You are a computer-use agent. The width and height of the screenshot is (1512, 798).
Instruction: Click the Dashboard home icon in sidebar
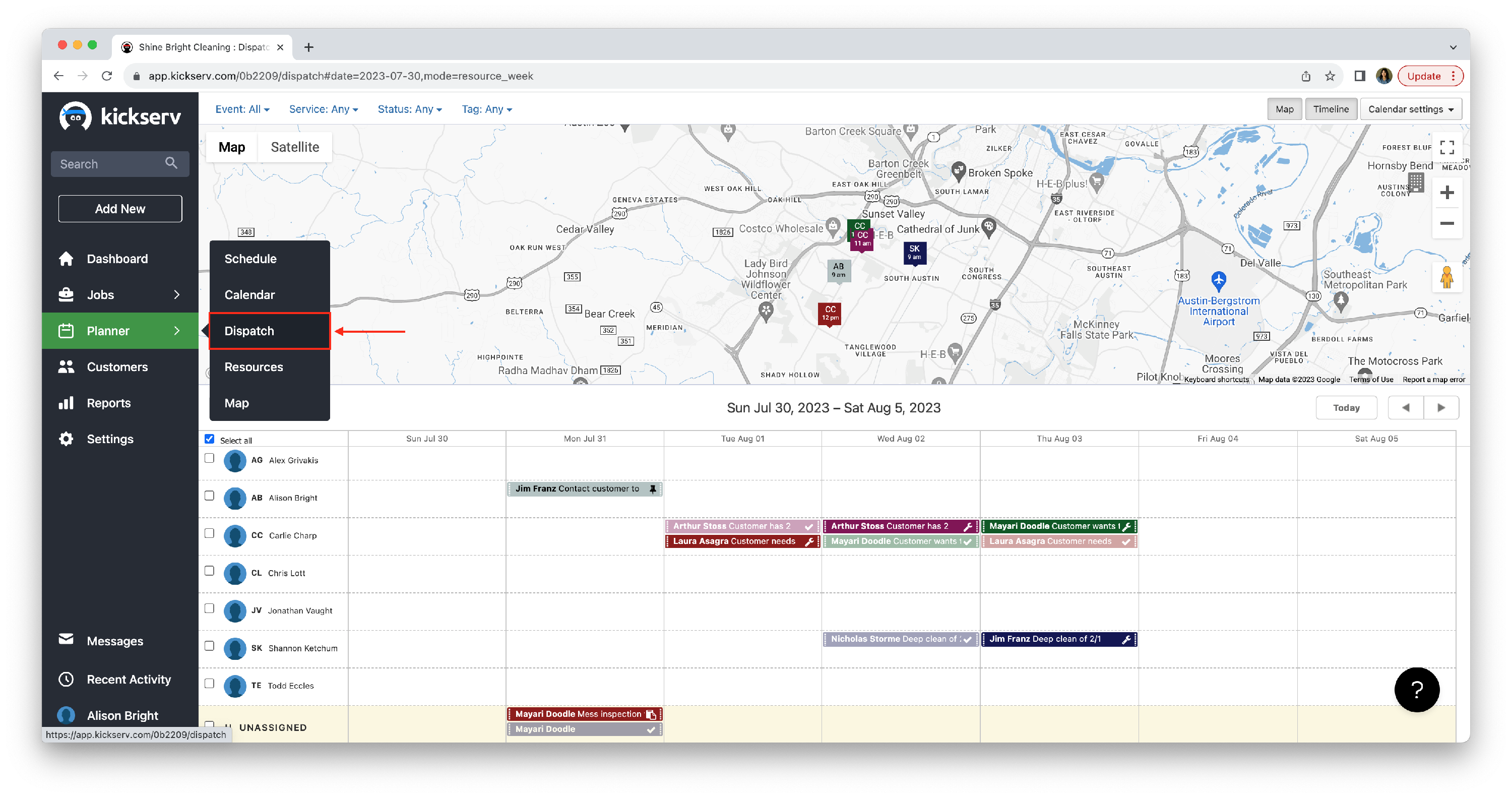point(66,259)
